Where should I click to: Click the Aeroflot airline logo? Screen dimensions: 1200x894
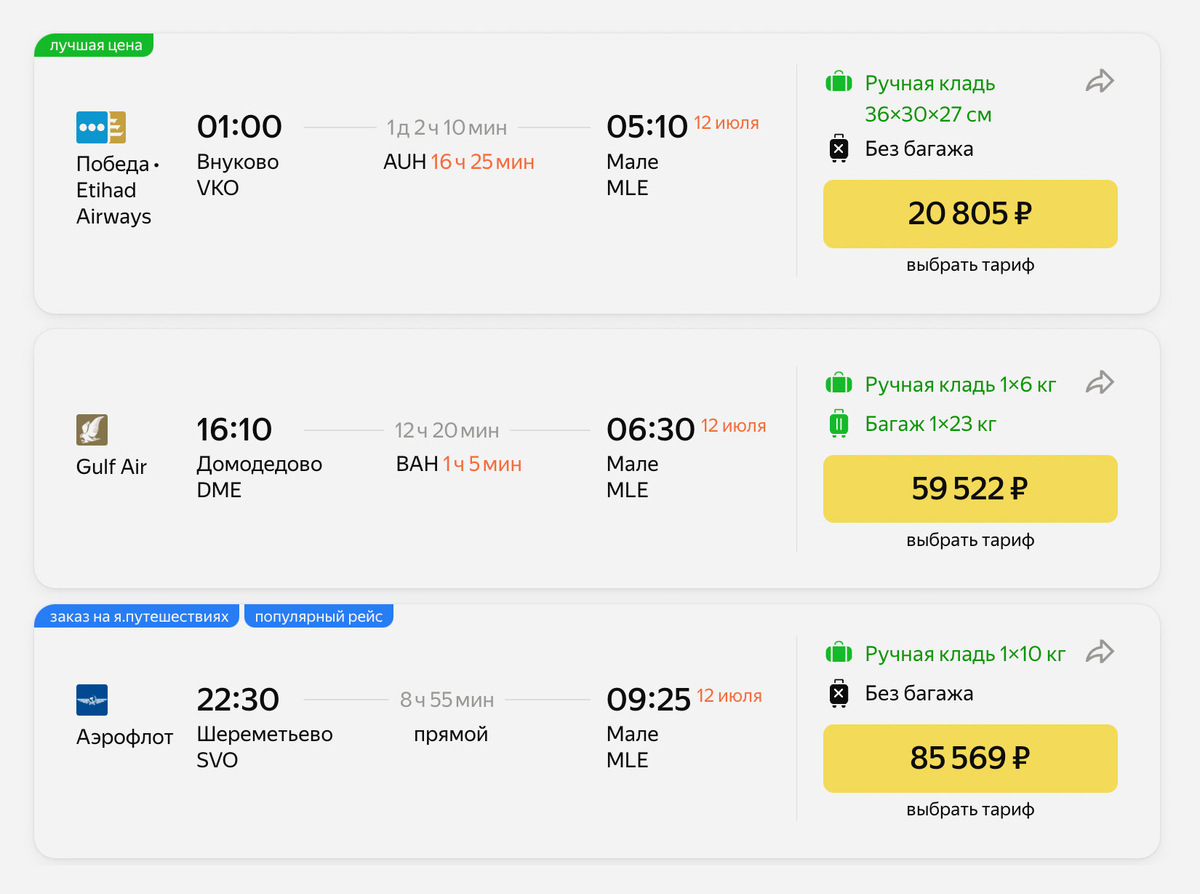pyautogui.click(x=92, y=700)
